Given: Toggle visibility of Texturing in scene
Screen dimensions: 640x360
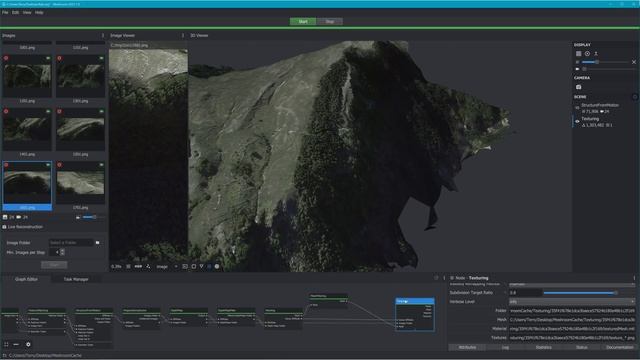Looking at the screenshot, I should click(577, 122).
